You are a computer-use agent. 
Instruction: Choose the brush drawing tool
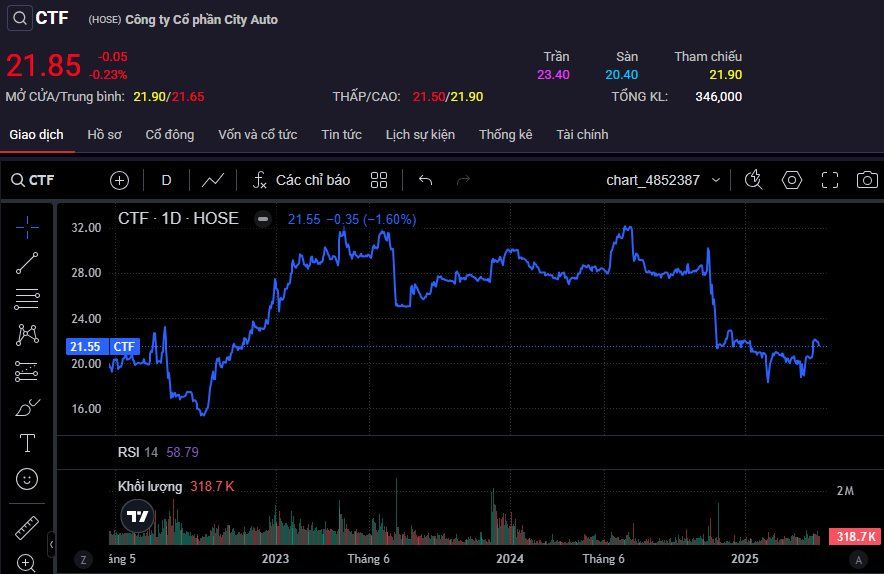[x=27, y=407]
